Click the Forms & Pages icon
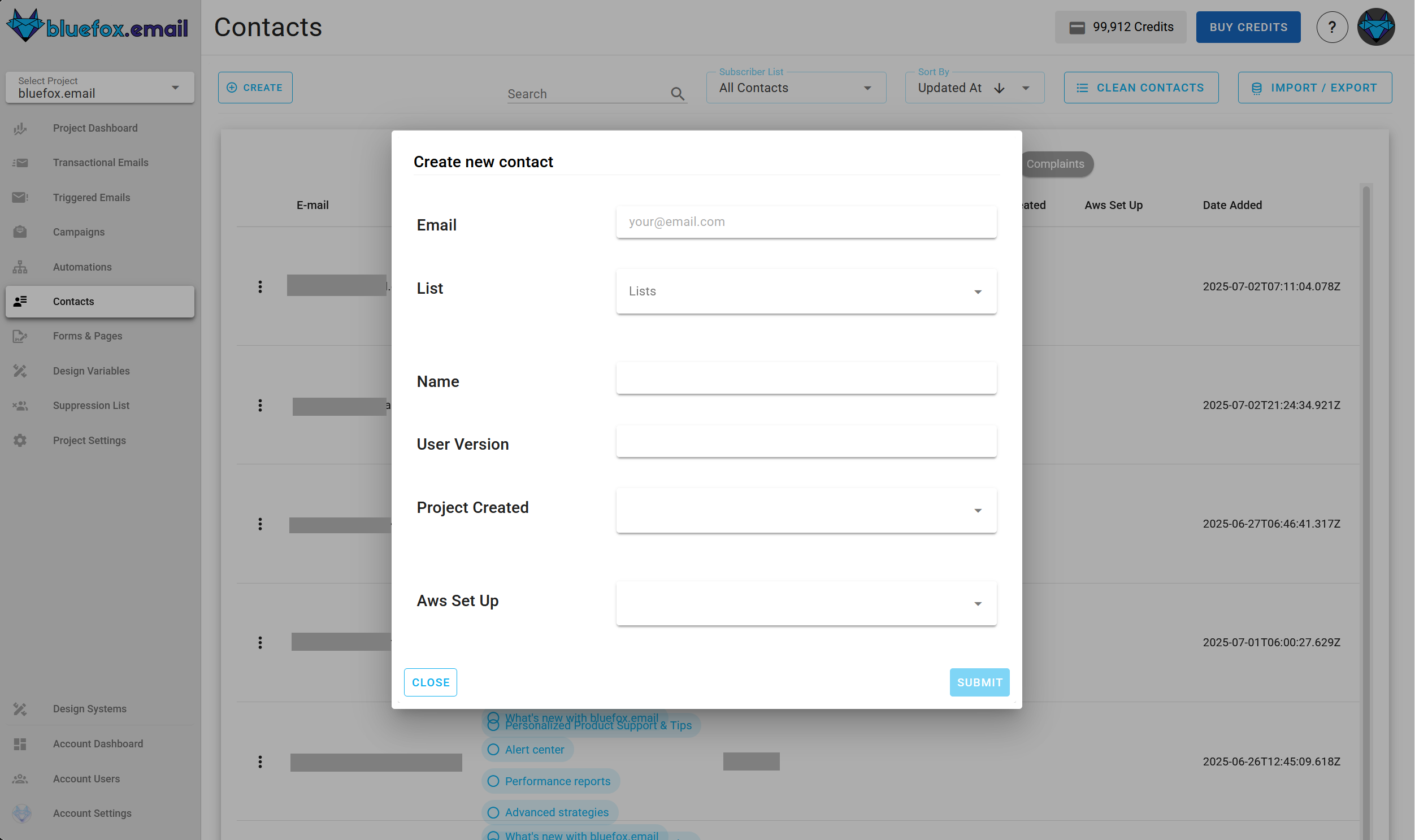Viewport: 1415px width, 840px height. (20, 336)
